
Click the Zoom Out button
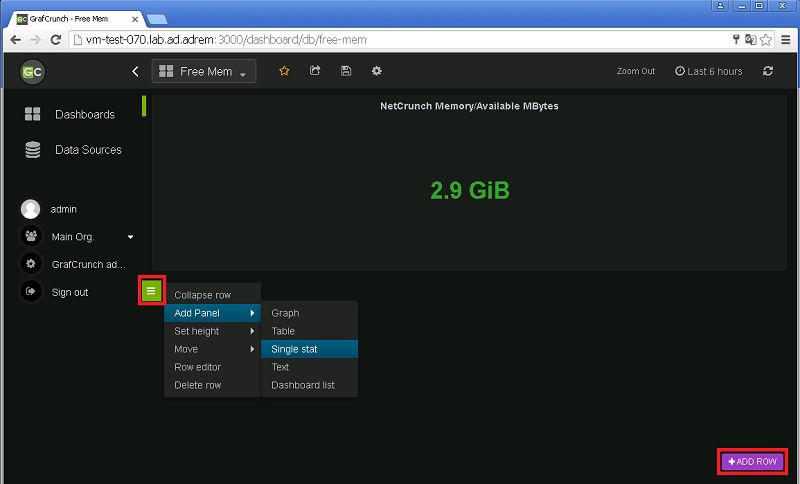(x=636, y=71)
